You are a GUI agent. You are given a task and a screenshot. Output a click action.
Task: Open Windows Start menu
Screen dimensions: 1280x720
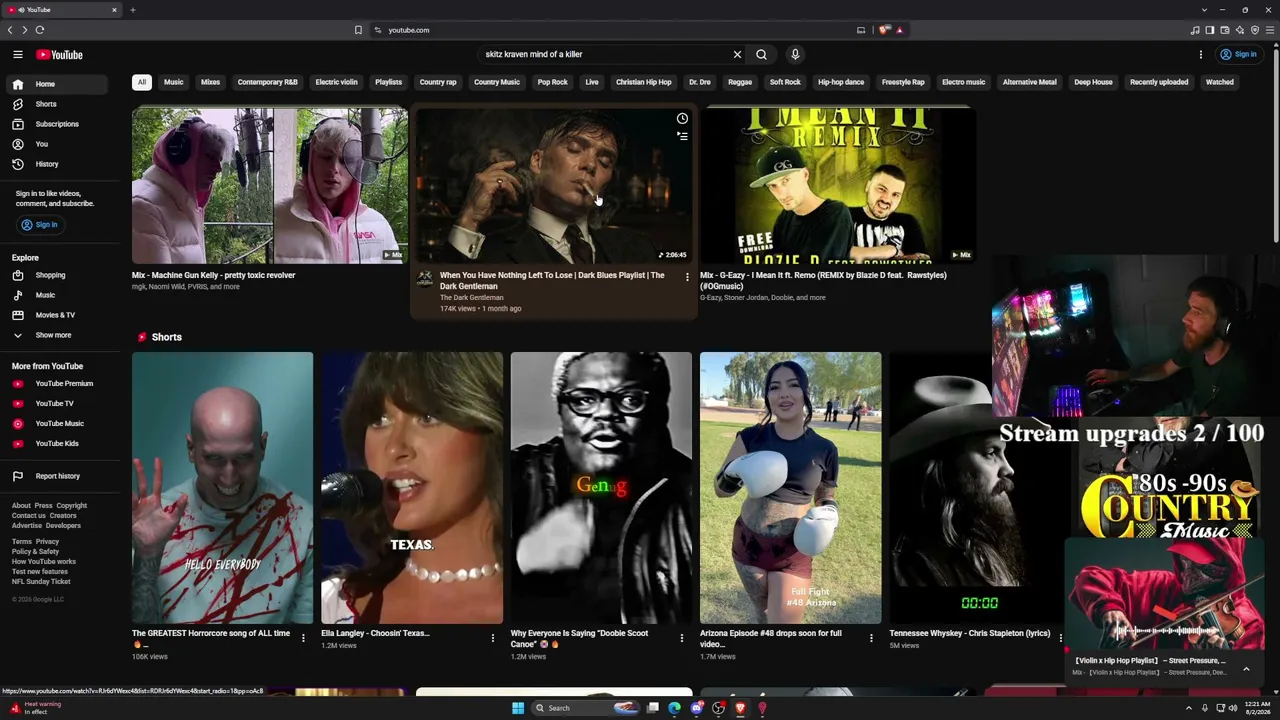click(x=518, y=708)
